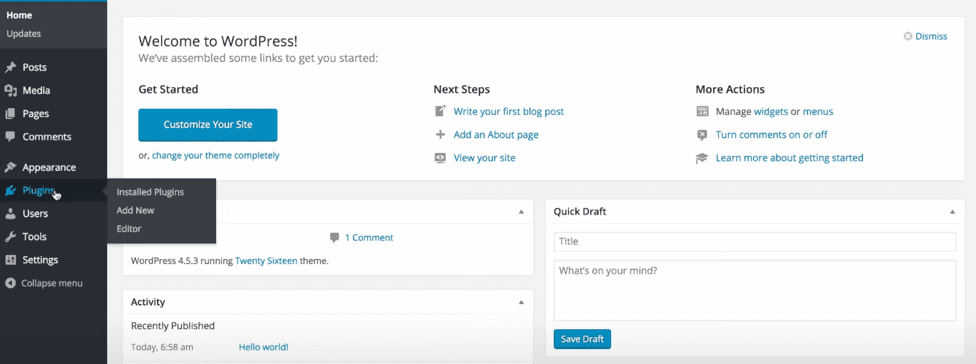Click the Pages icon in sidebar

(x=10, y=114)
